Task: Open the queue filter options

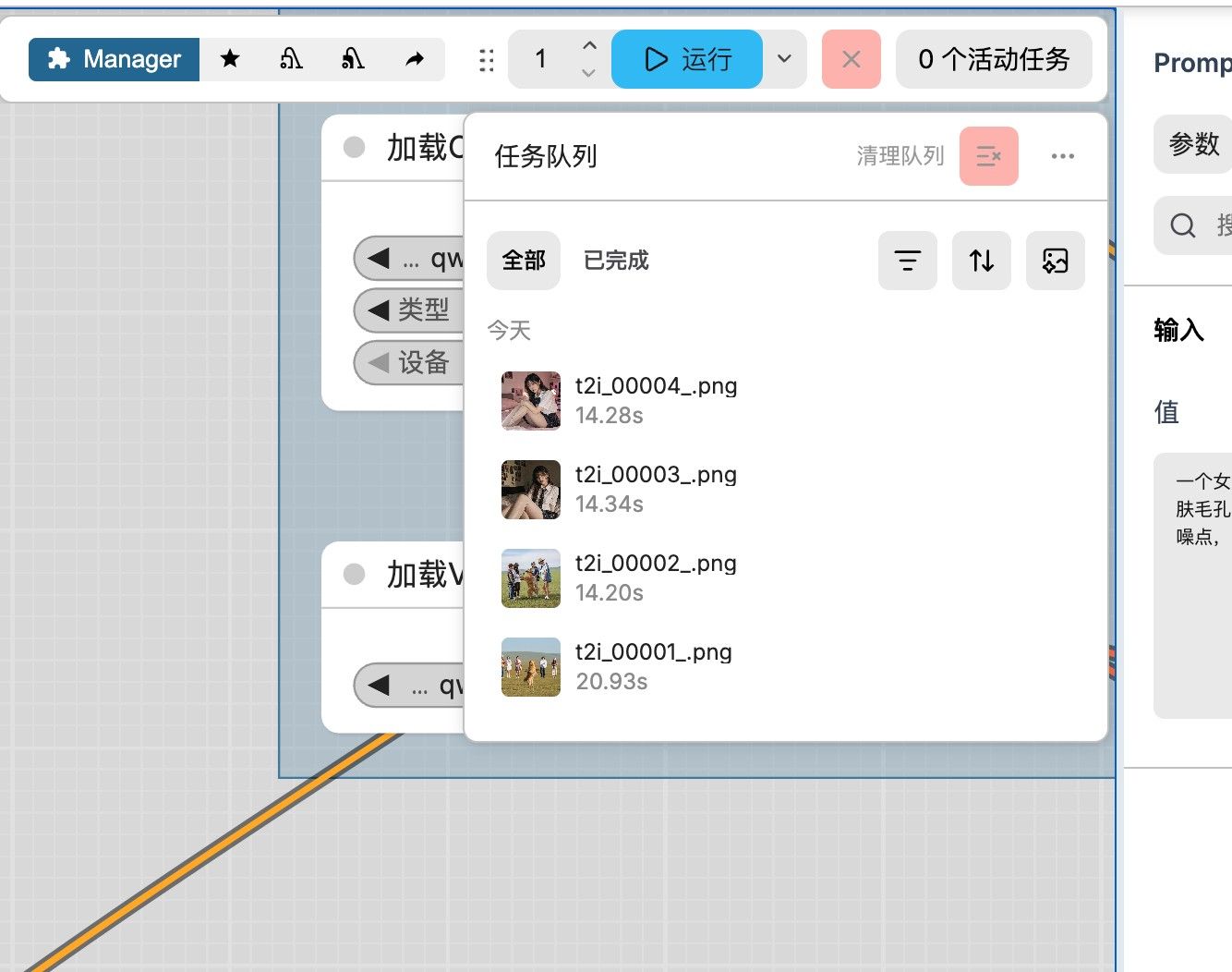Action: tap(908, 261)
